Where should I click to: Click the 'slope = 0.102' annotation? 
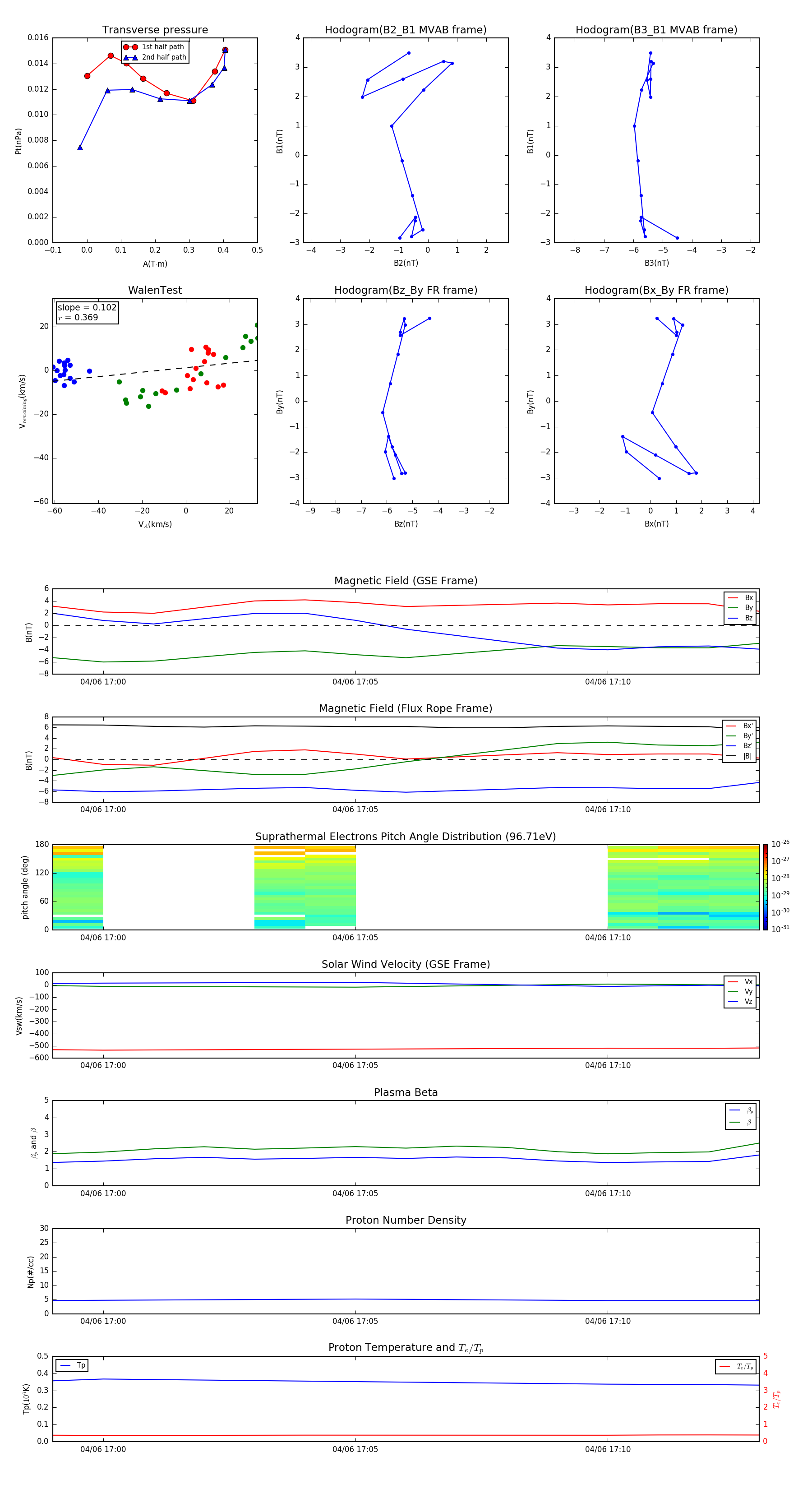[x=87, y=308]
